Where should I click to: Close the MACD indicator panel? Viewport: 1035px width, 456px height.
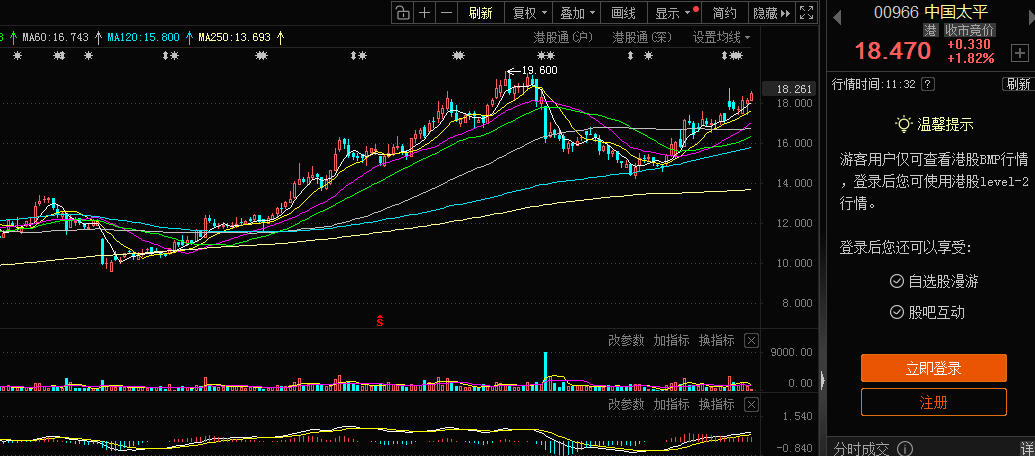pos(751,404)
